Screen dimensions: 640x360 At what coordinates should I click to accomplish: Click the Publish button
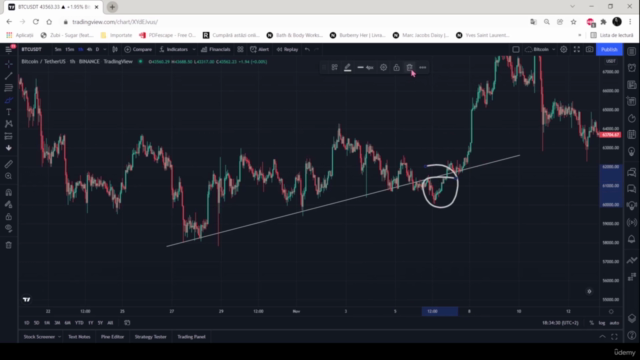pyautogui.click(x=609, y=49)
